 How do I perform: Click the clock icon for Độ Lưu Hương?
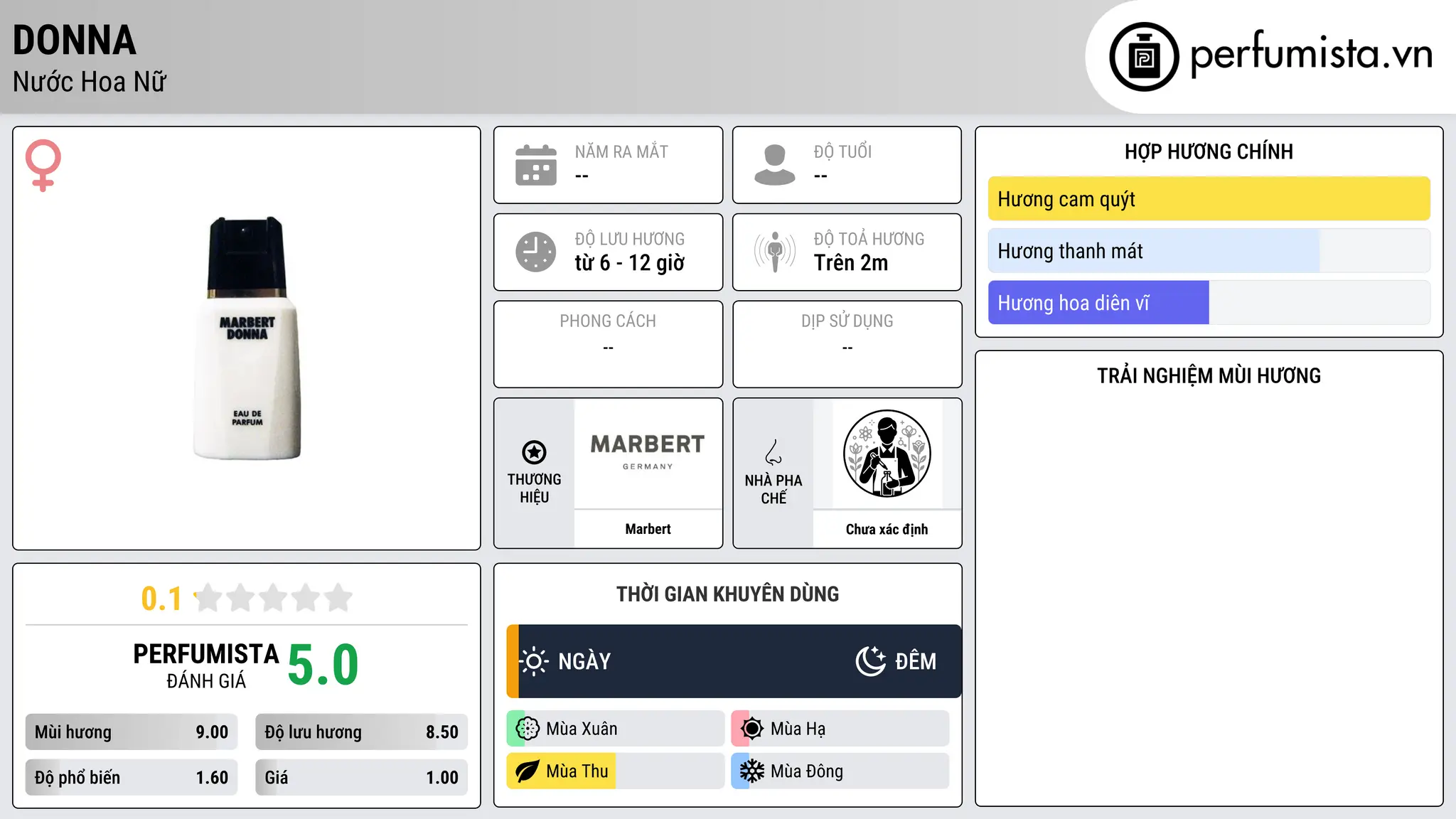click(x=536, y=252)
